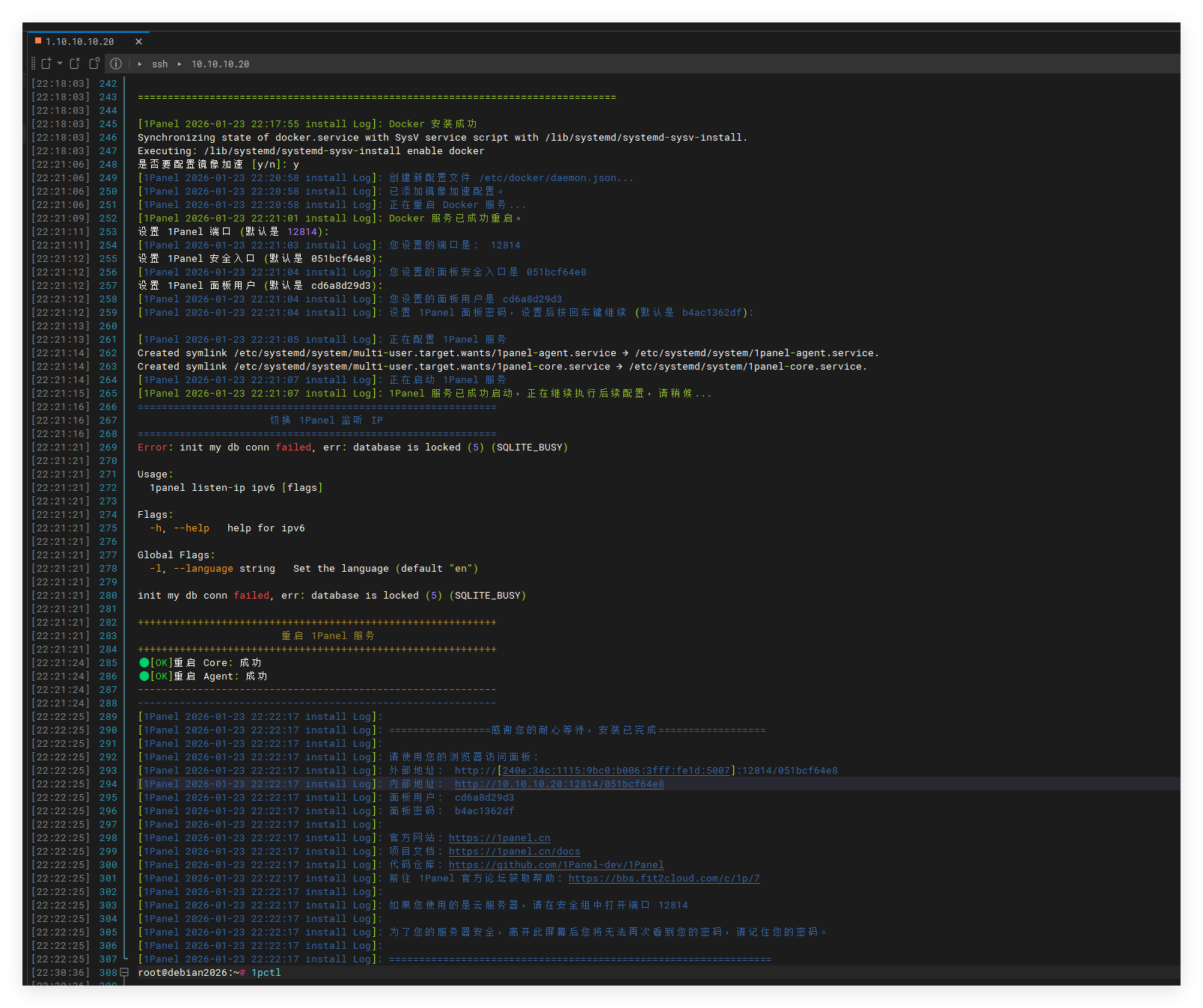Open the https://1panel.cn official site link
Screen dimensions: 1203x1008
(499, 838)
